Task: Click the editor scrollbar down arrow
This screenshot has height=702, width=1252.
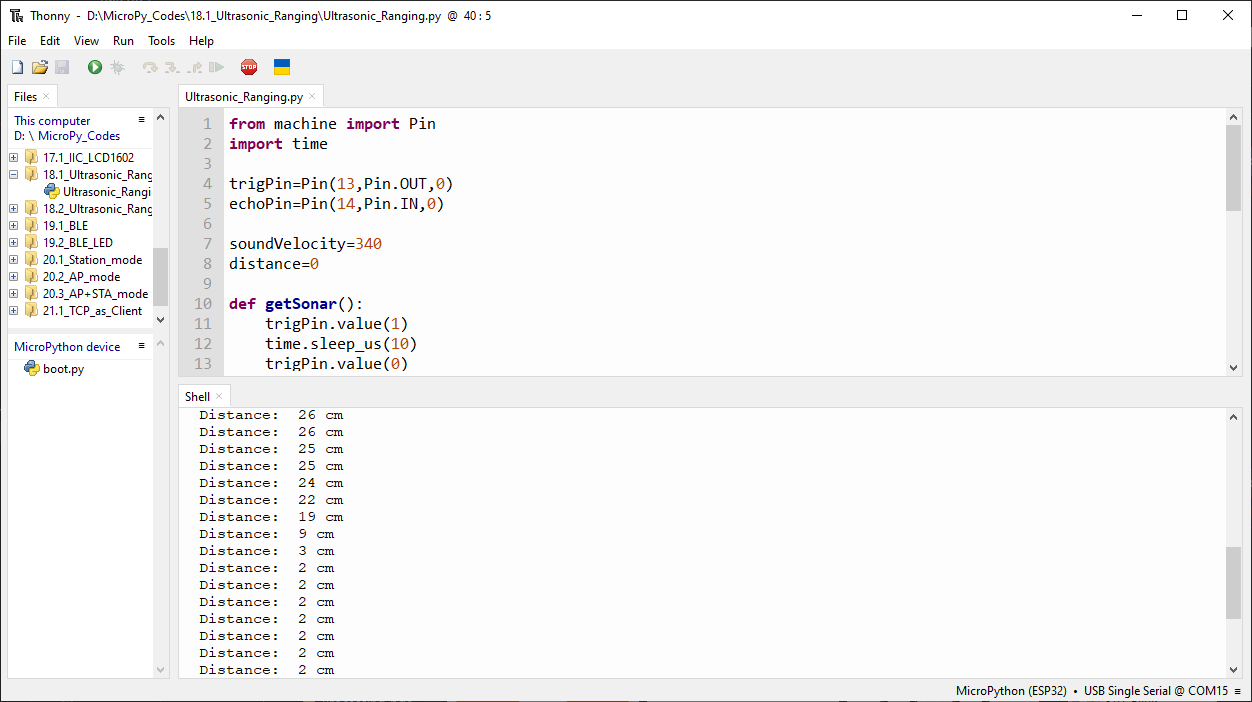Action: pyautogui.click(x=1233, y=368)
